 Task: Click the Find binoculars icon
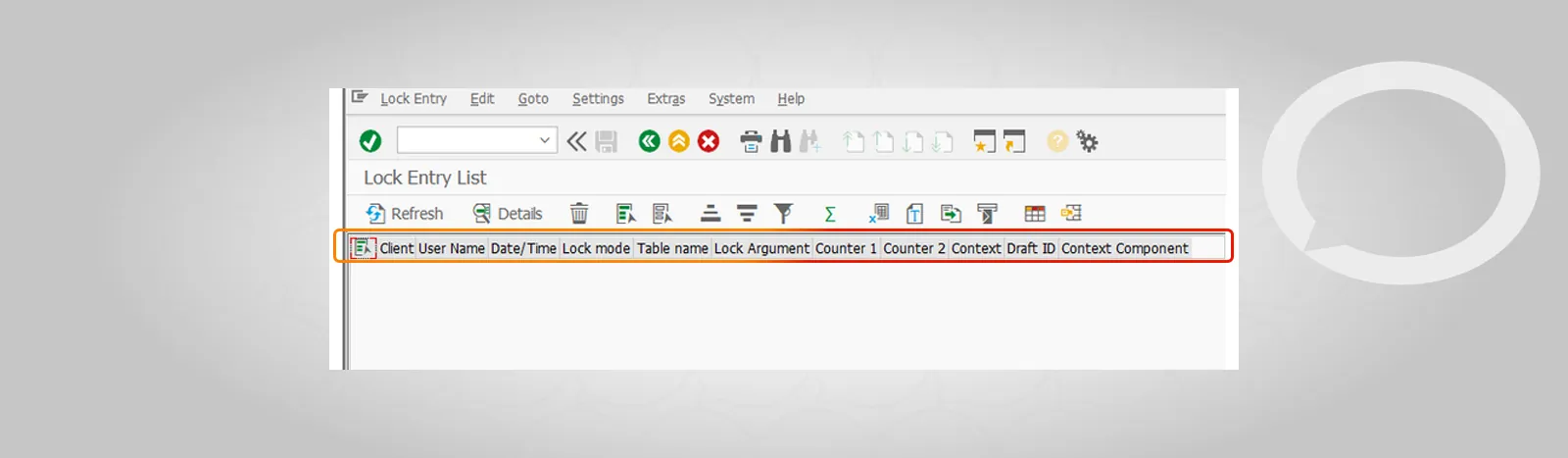point(780,141)
